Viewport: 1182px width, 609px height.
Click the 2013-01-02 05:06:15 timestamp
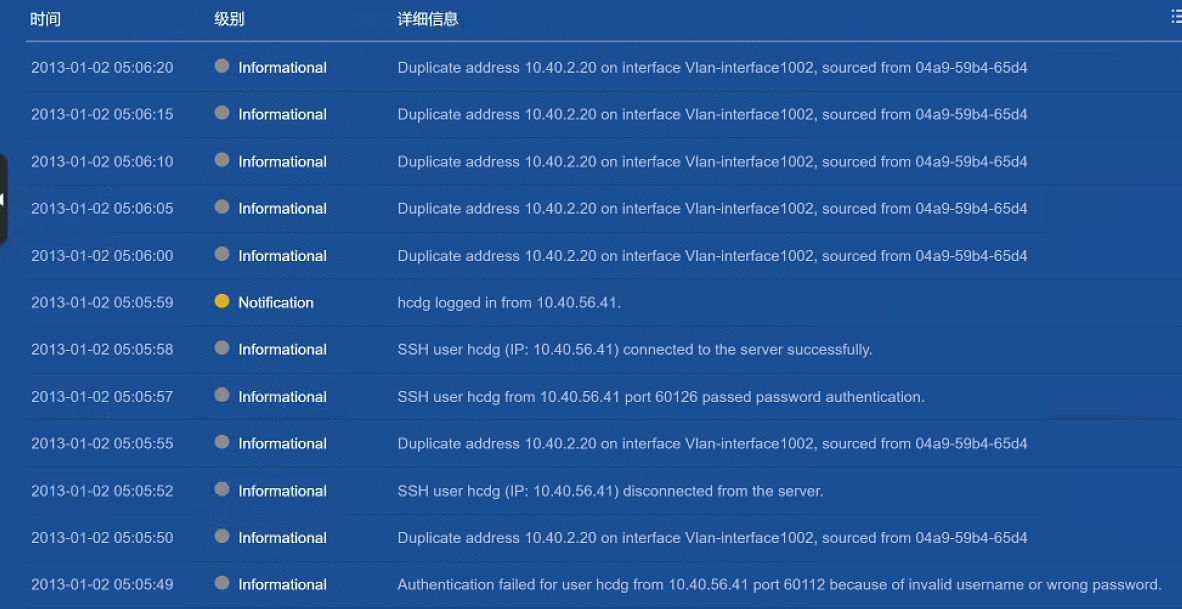[102, 114]
